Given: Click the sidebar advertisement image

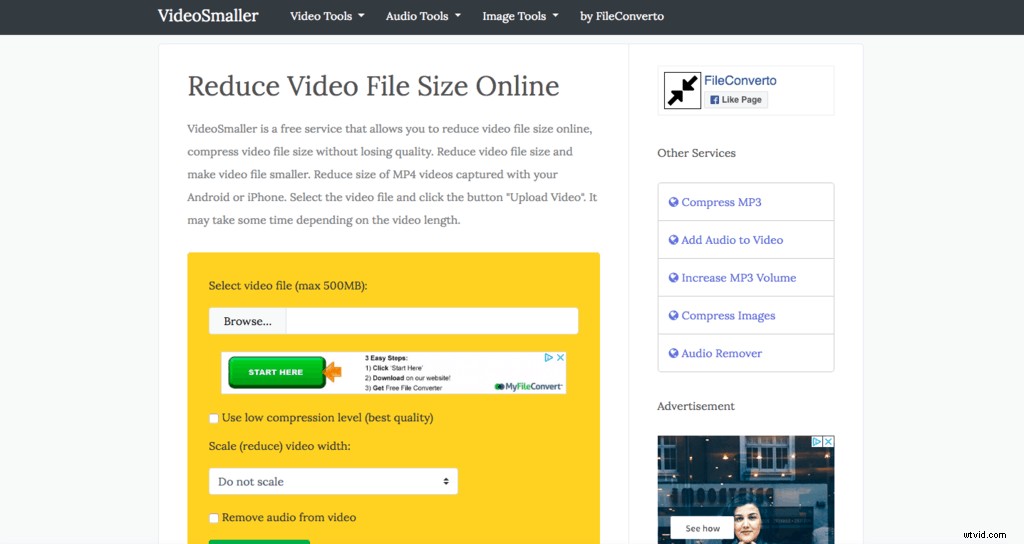Looking at the screenshot, I should tap(746, 490).
